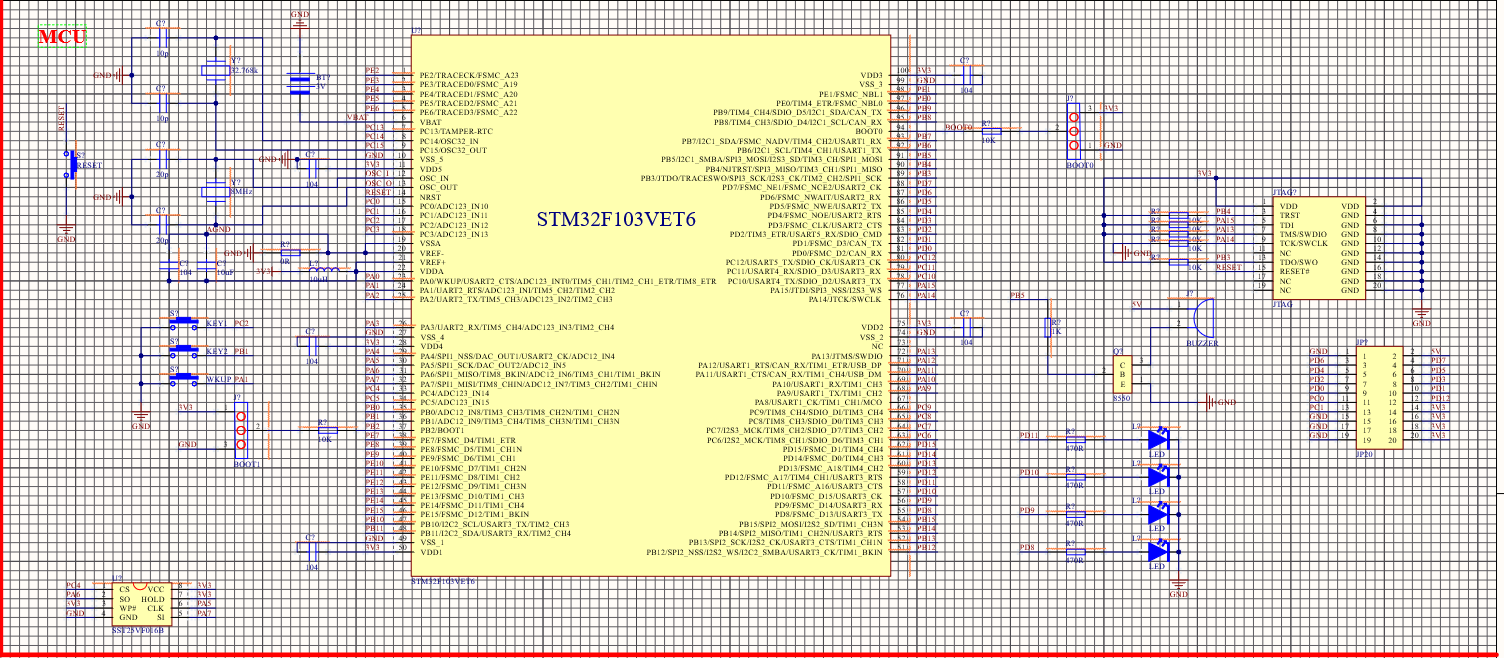This screenshot has height=658, width=1504.
Task: Select the GND power symbol under the LED chain
Action: point(1179,586)
